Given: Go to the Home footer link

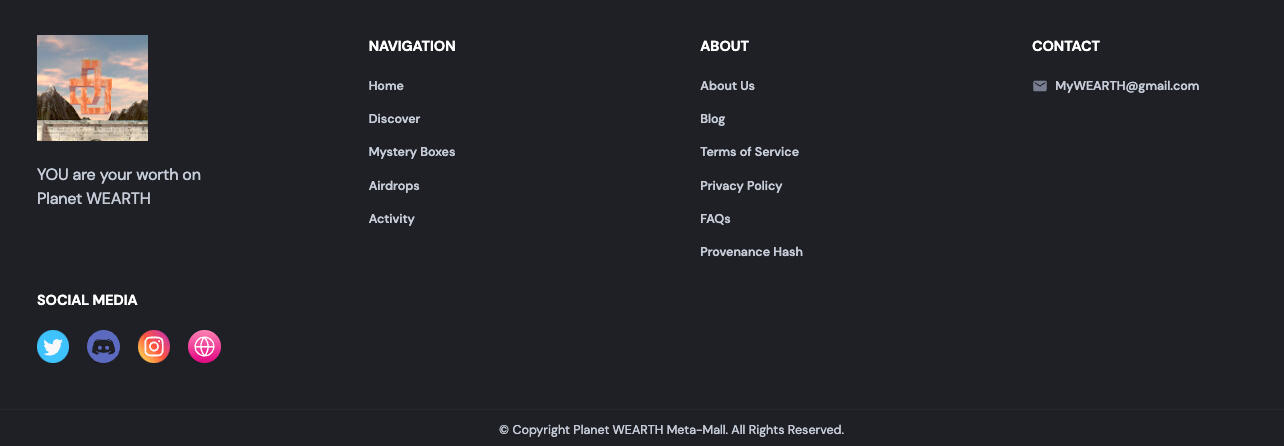Looking at the screenshot, I should (386, 86).
